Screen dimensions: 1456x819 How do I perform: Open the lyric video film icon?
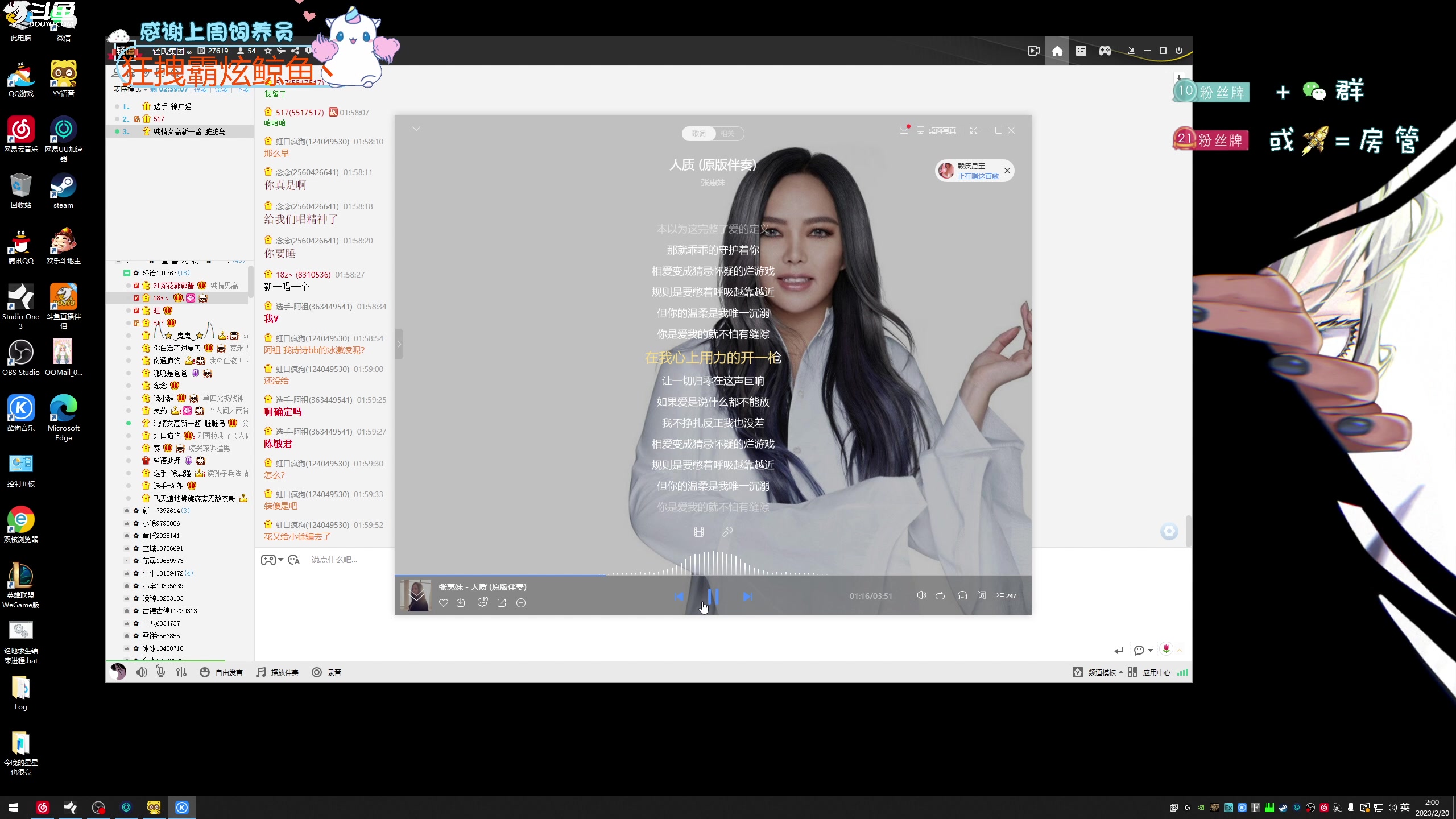click(699, 532)
